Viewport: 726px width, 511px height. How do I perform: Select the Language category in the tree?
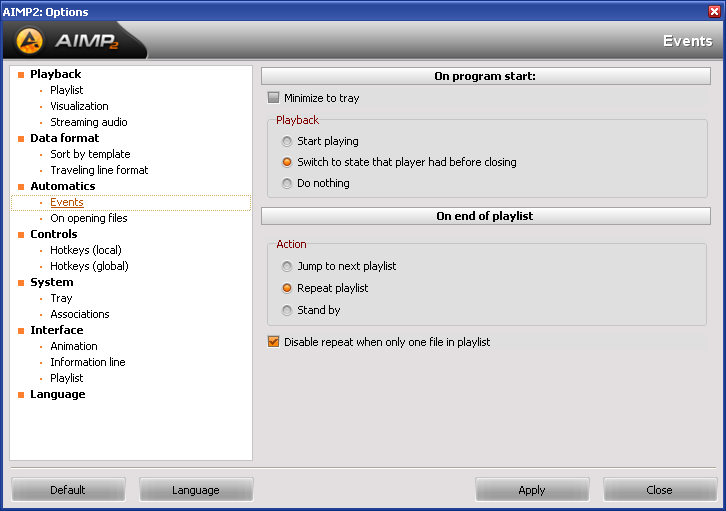[57, 394]
